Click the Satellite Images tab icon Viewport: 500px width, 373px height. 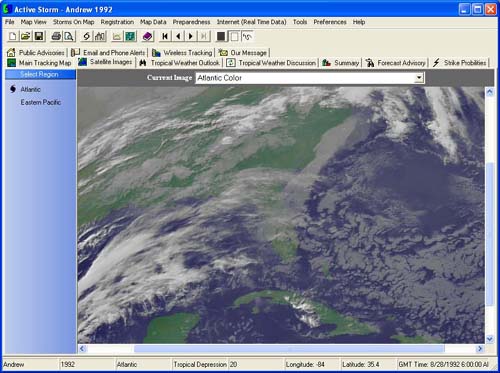tap(82, 62)
